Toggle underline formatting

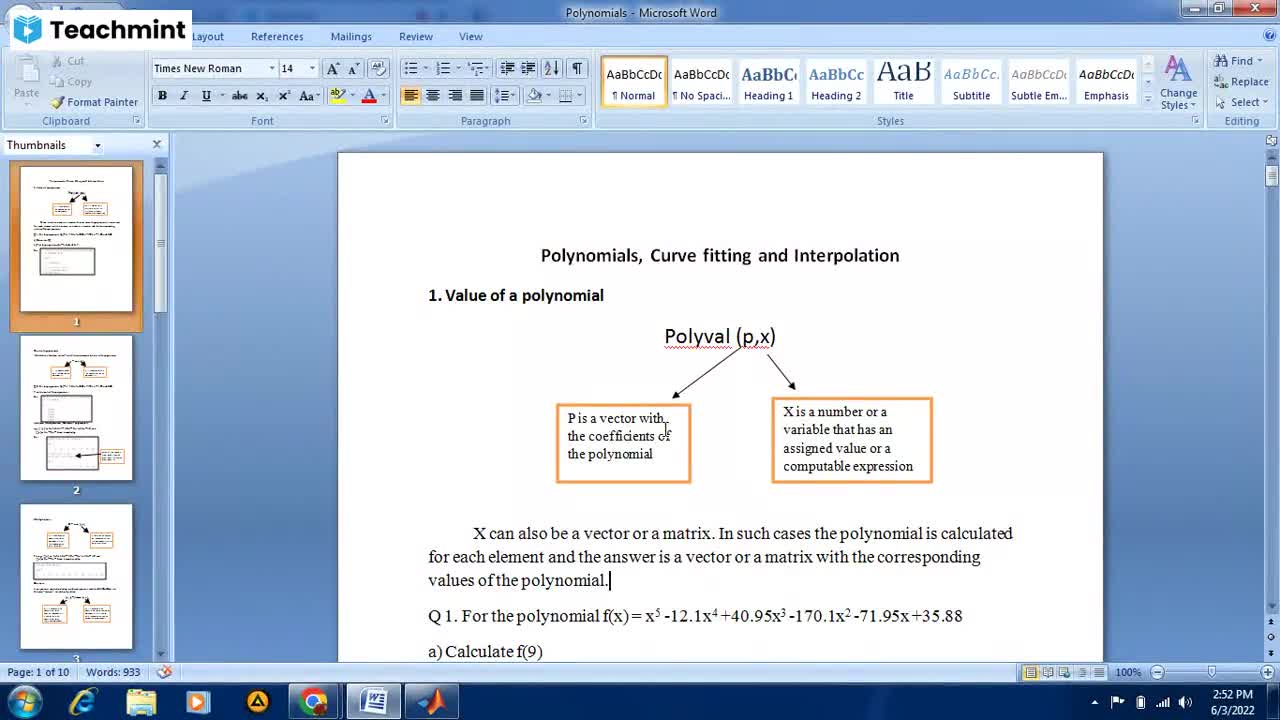(x=206, y=96)
